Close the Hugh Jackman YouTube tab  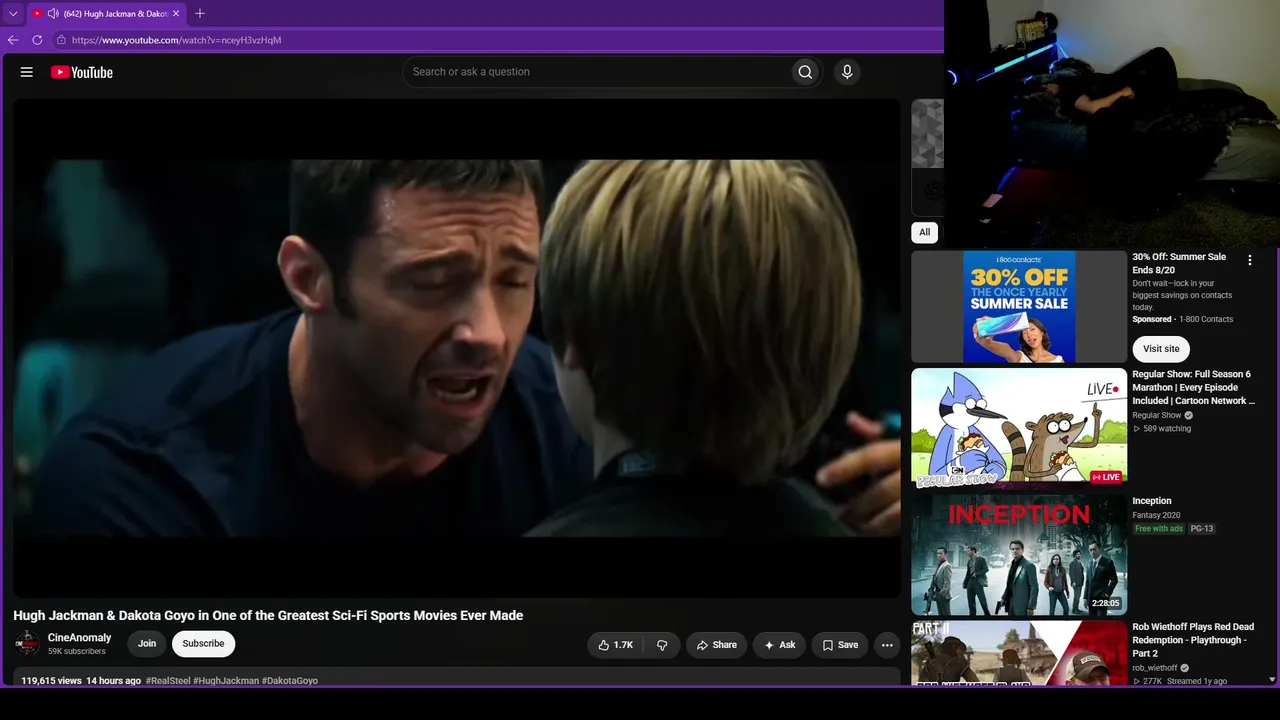(176, 14)
